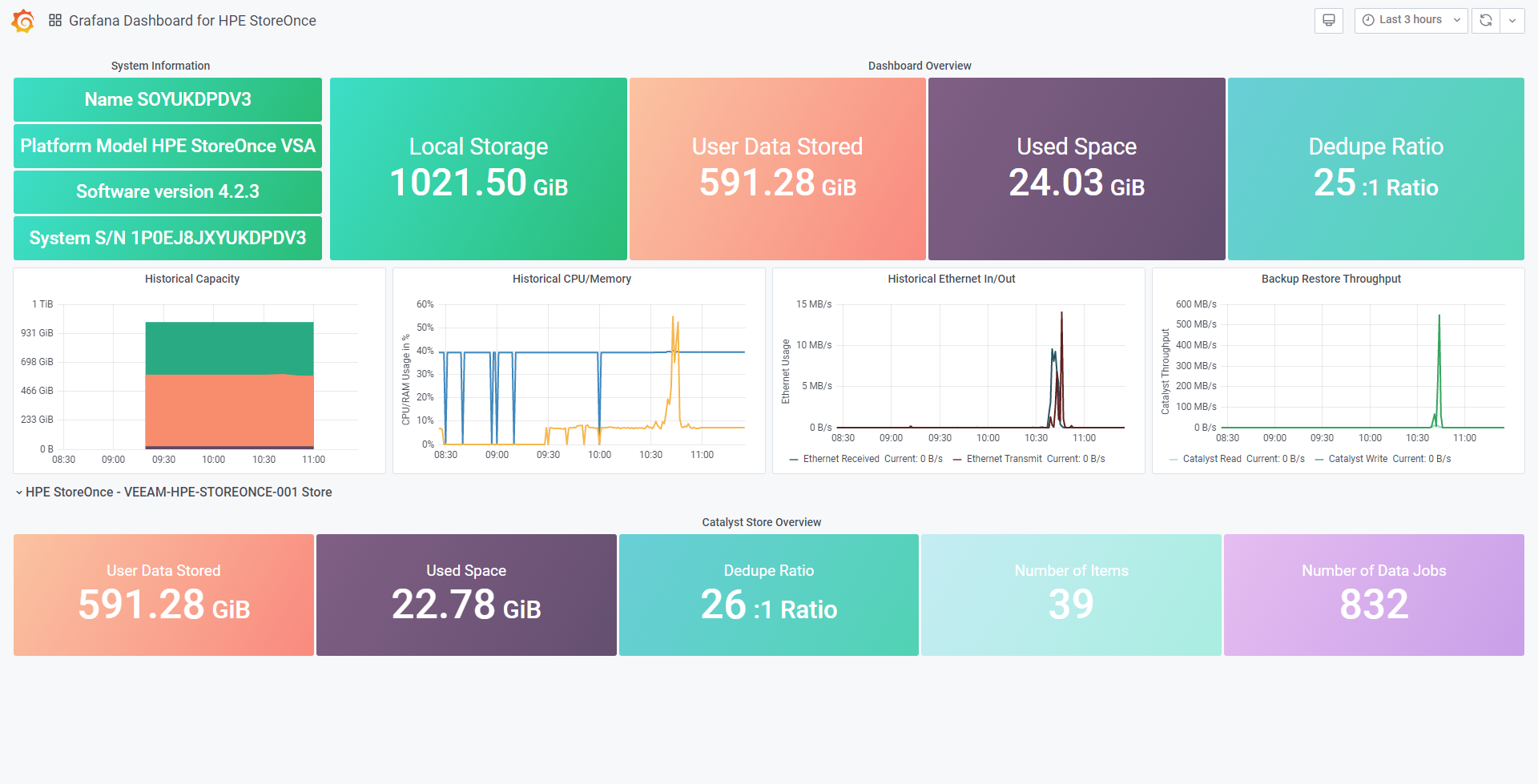The height and width of the screenshot is (784, 1538).
Task: Toggle Ethernet Received series in legend
Action: pyautogui.click(x=841, y=459)
